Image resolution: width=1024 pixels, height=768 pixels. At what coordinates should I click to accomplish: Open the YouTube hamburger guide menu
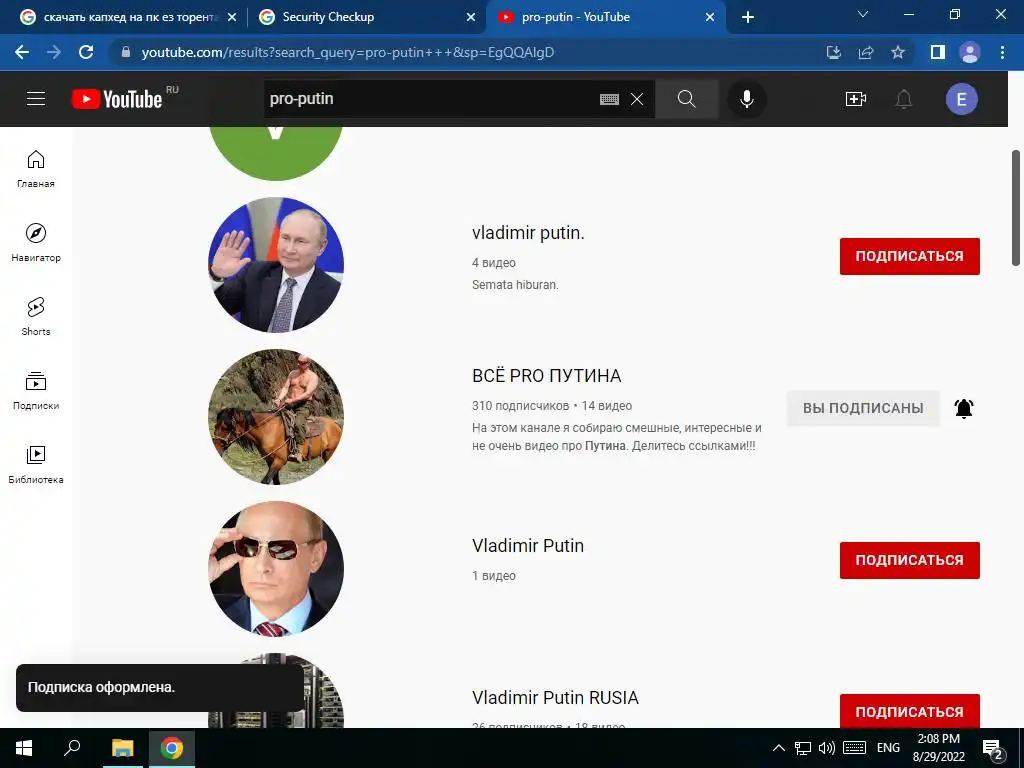coord(36,99)
